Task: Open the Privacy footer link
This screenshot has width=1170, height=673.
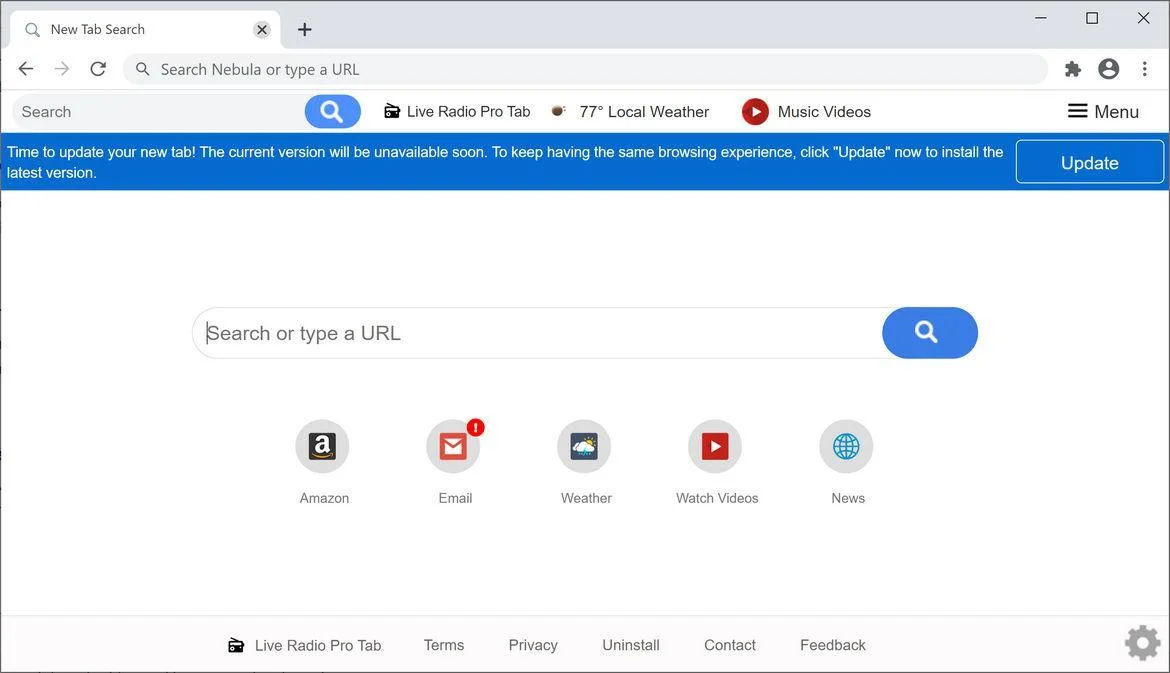Action: [533, 645]
